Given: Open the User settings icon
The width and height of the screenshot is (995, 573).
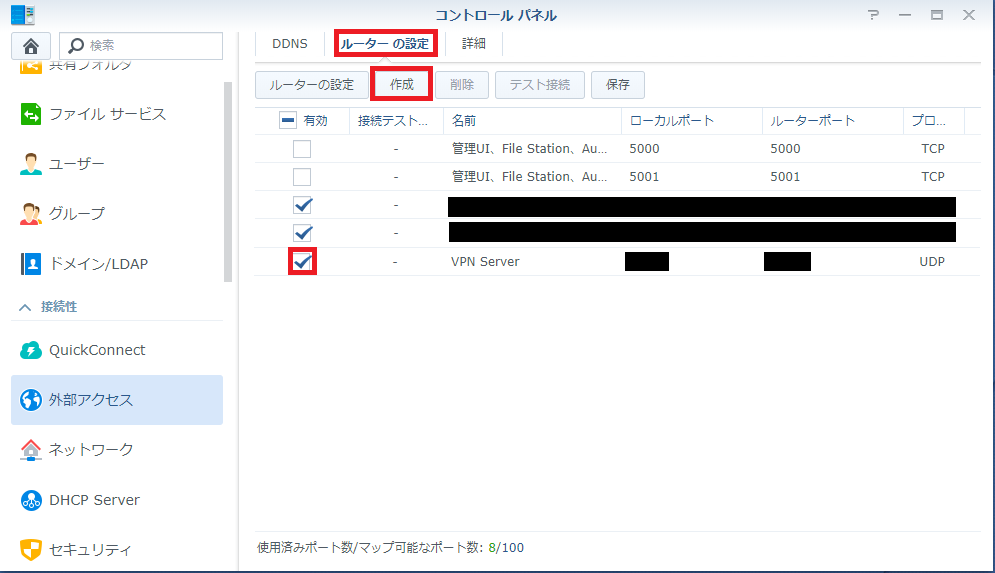Looking at the screenshot, I should 30,164.
